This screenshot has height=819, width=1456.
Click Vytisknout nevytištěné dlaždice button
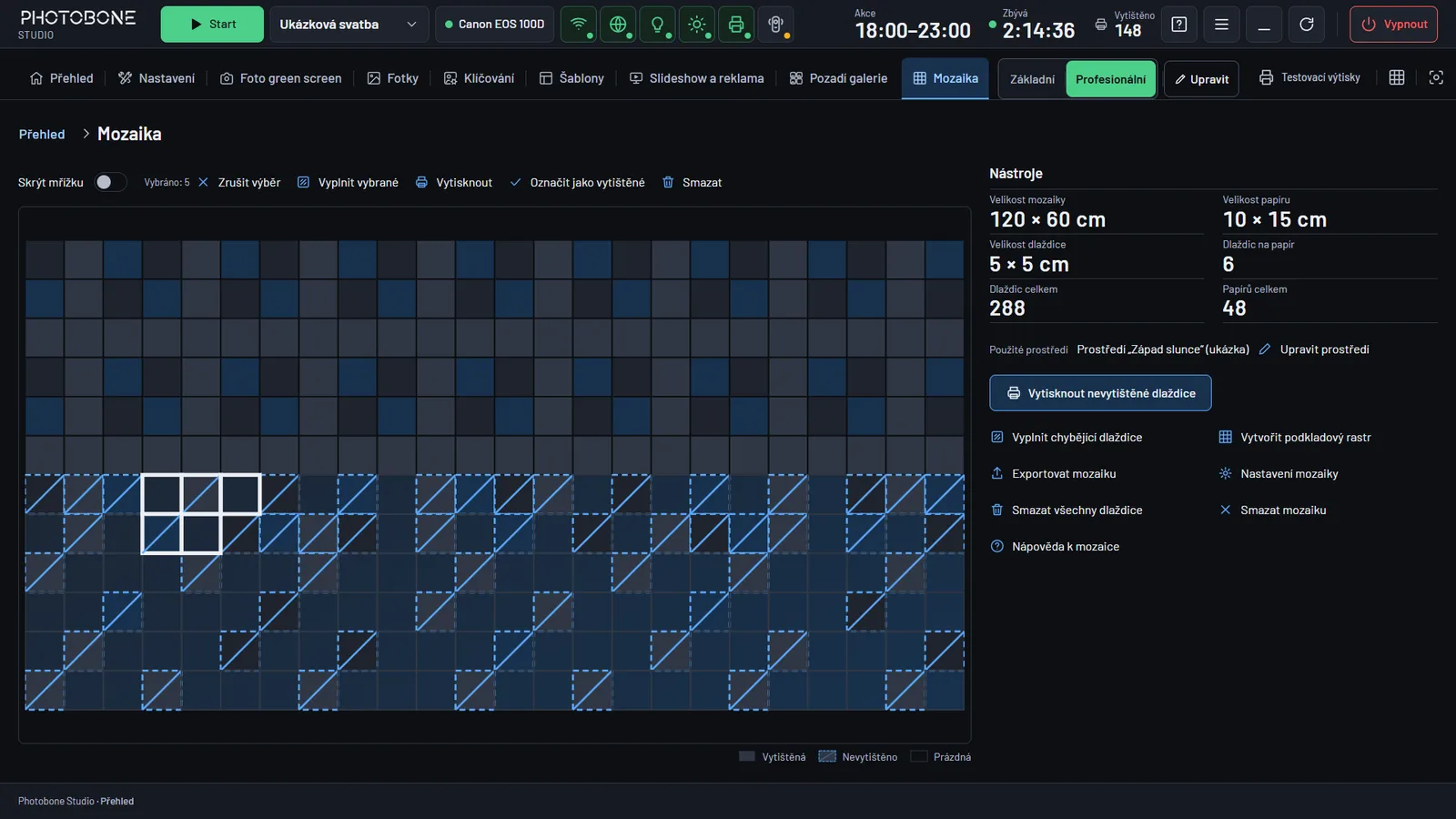[1100, 393]
